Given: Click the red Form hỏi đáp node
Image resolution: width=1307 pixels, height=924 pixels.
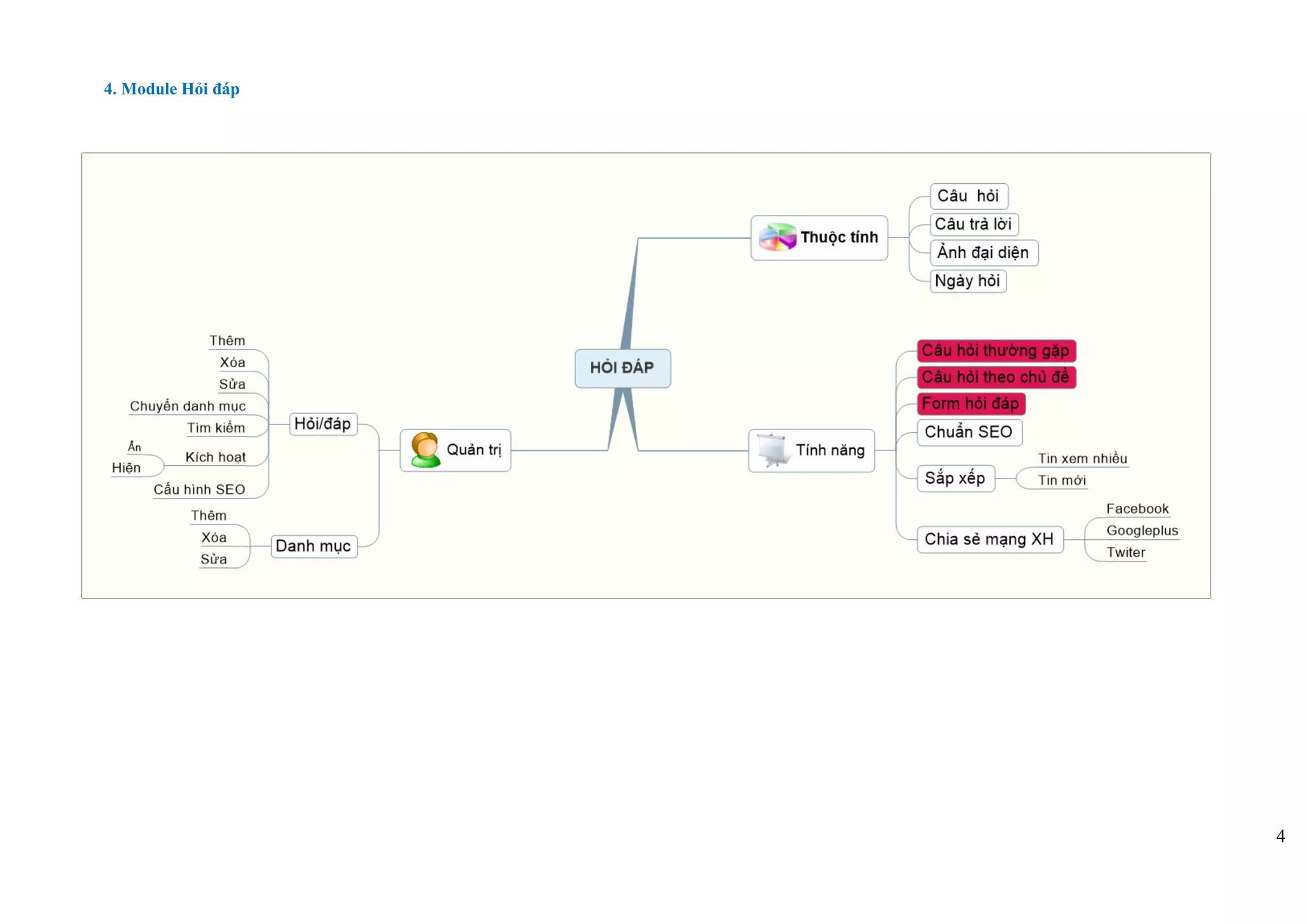Looking at the screenshot, I should (970, 404).
